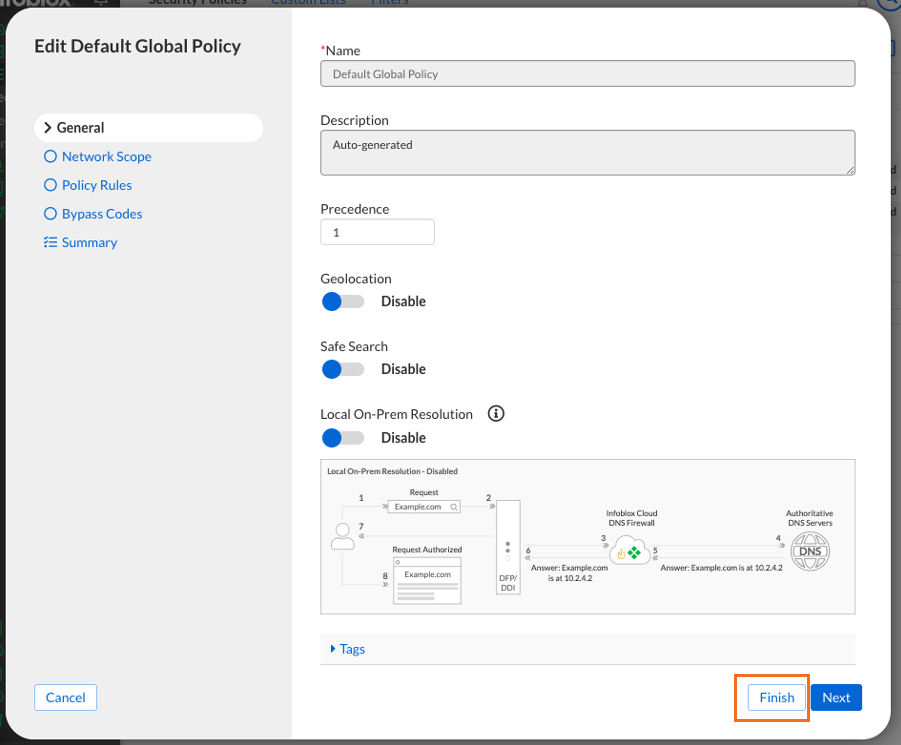Image resolution: width=901 pixels, height=745 pixels.
Task: Click the info icon beside Local On-Prem Resolution
Action: 496,413
